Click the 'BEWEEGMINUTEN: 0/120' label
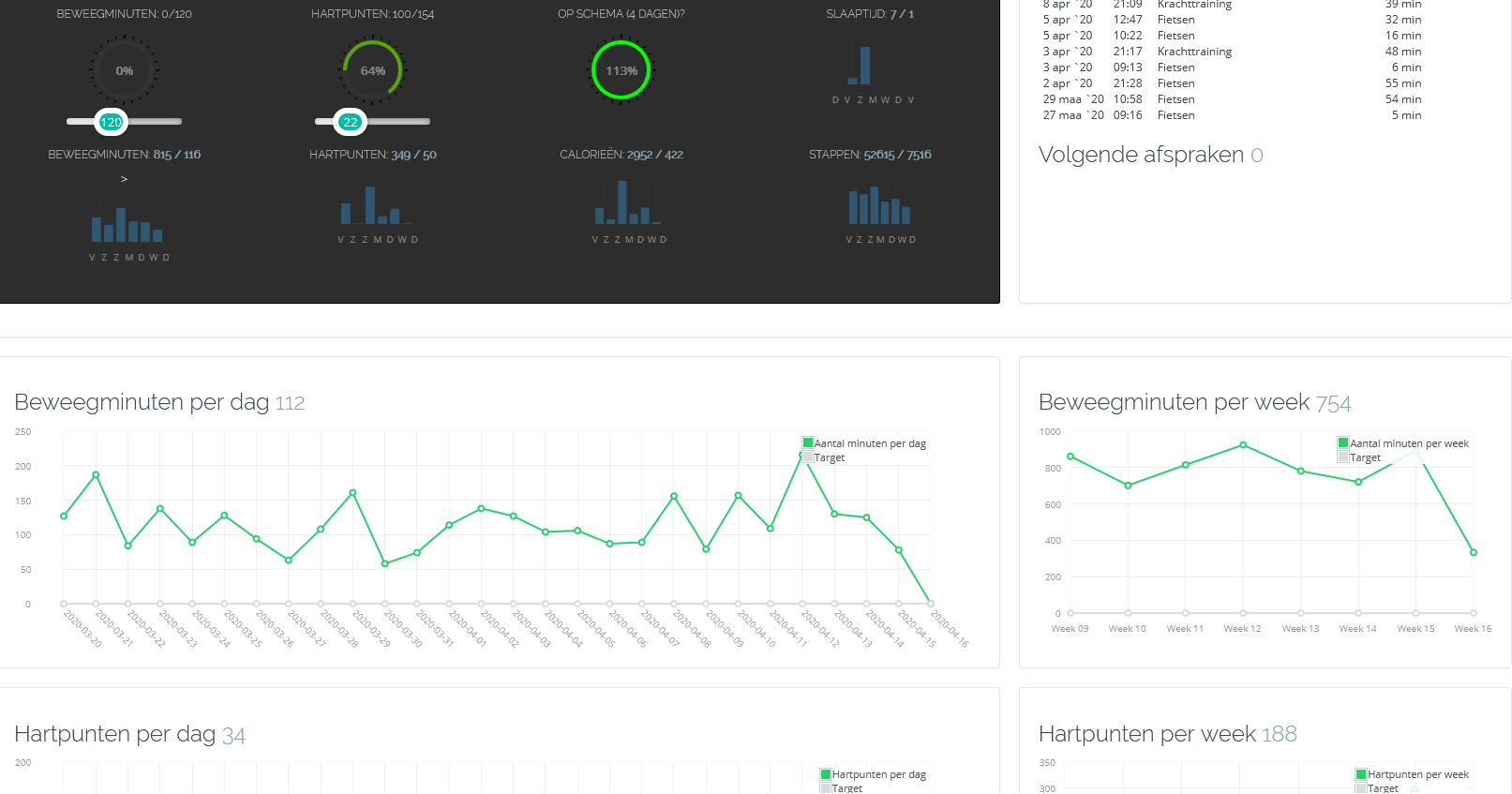The height and width of the screenshot is (794, 1512). [x=125, y=14]
